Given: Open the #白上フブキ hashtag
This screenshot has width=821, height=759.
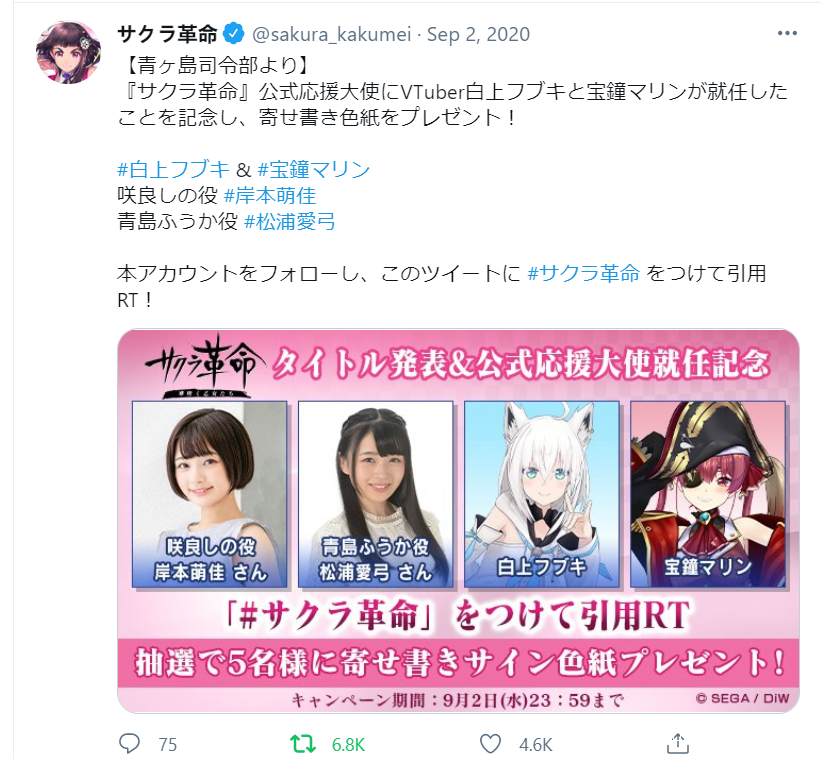Looking at the screenshot, I should click(x=173, y=170).
